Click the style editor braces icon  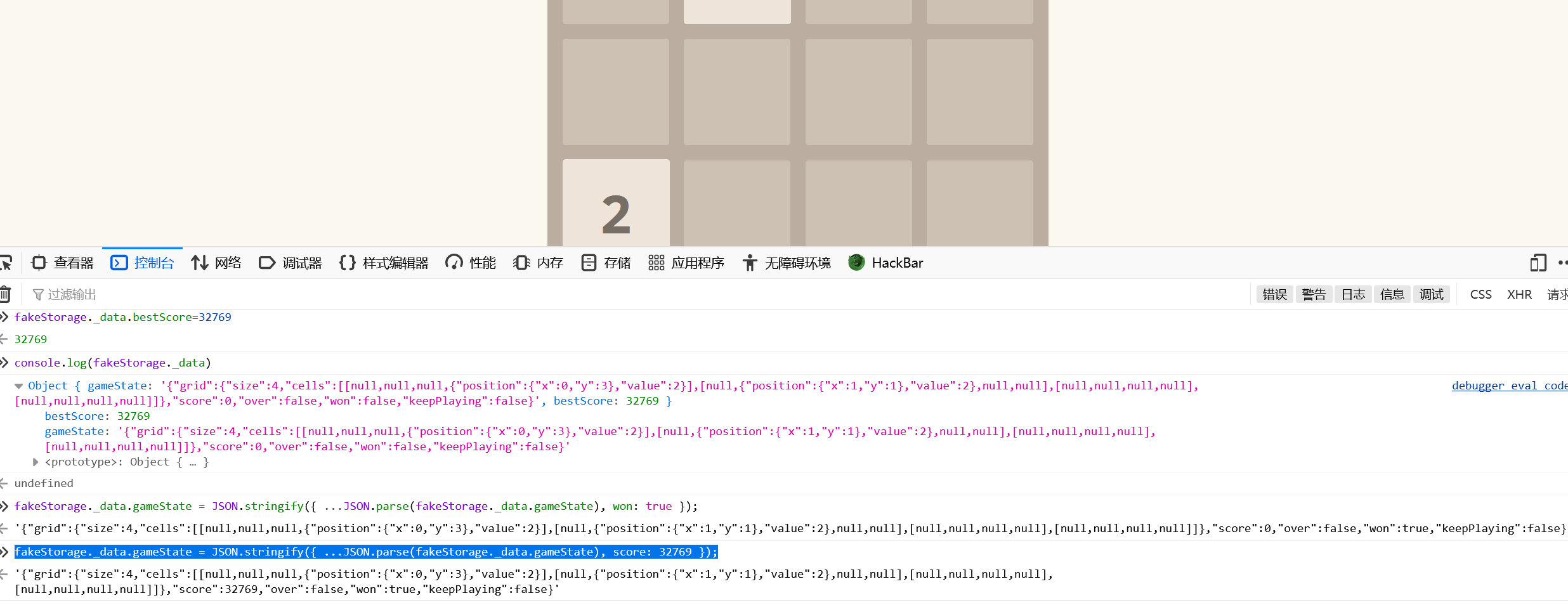[x=348, y=263]
